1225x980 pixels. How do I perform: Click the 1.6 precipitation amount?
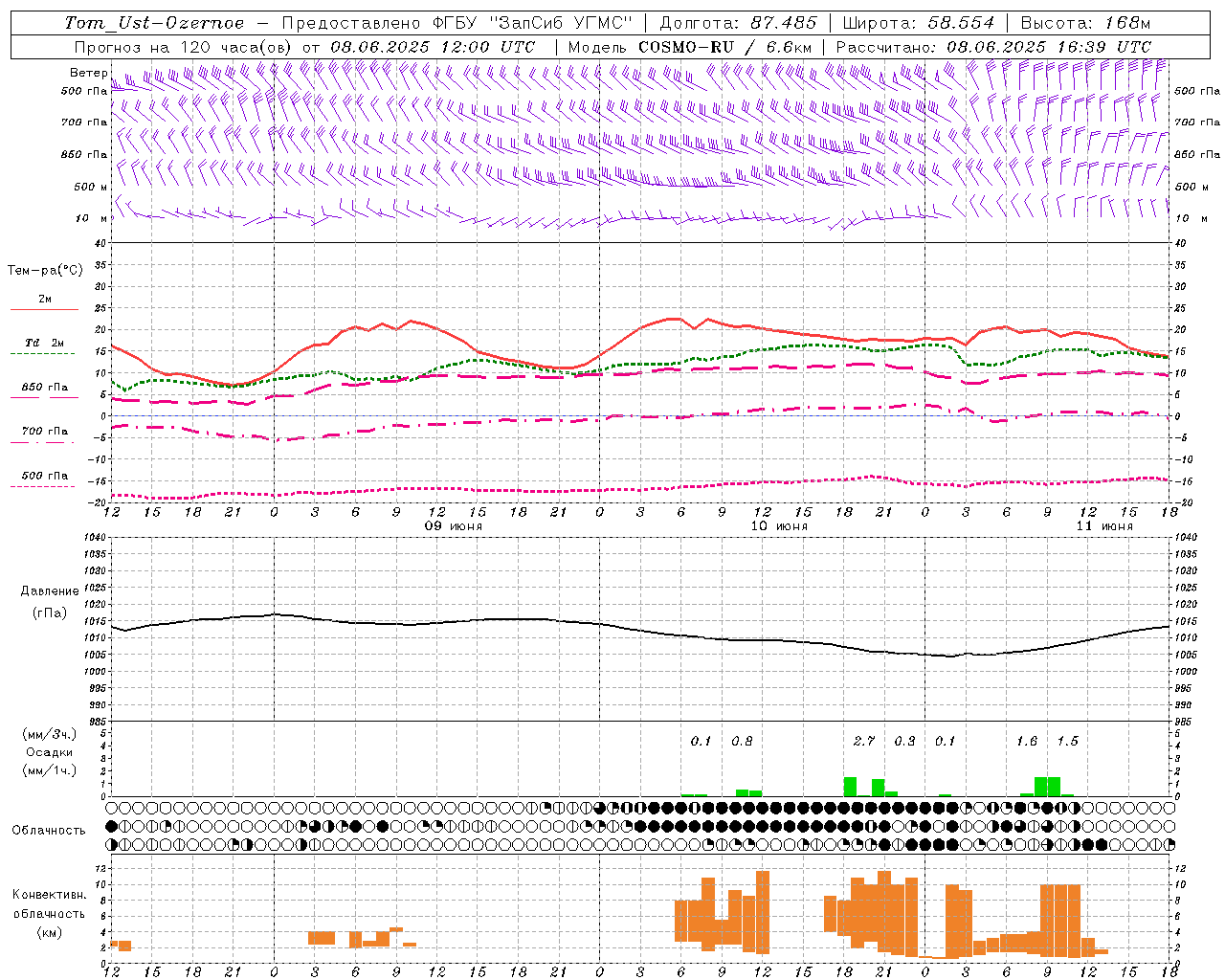point(1027,741)
